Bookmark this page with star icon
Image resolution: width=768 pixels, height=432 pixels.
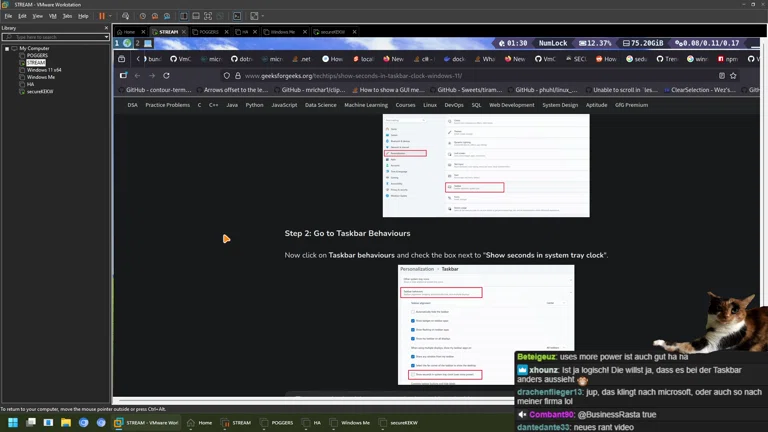tap(733, 76)
